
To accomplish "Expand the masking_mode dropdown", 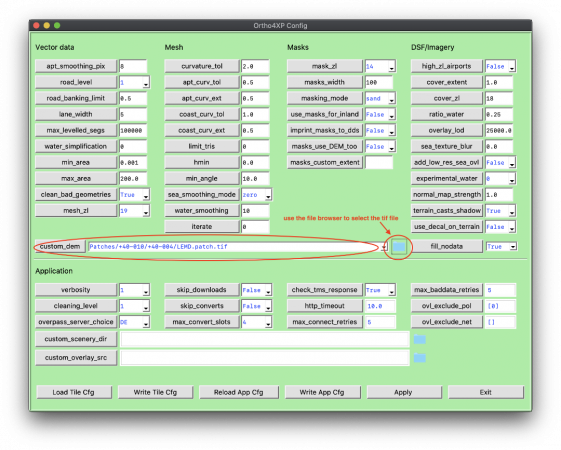I will pos(392,99).
